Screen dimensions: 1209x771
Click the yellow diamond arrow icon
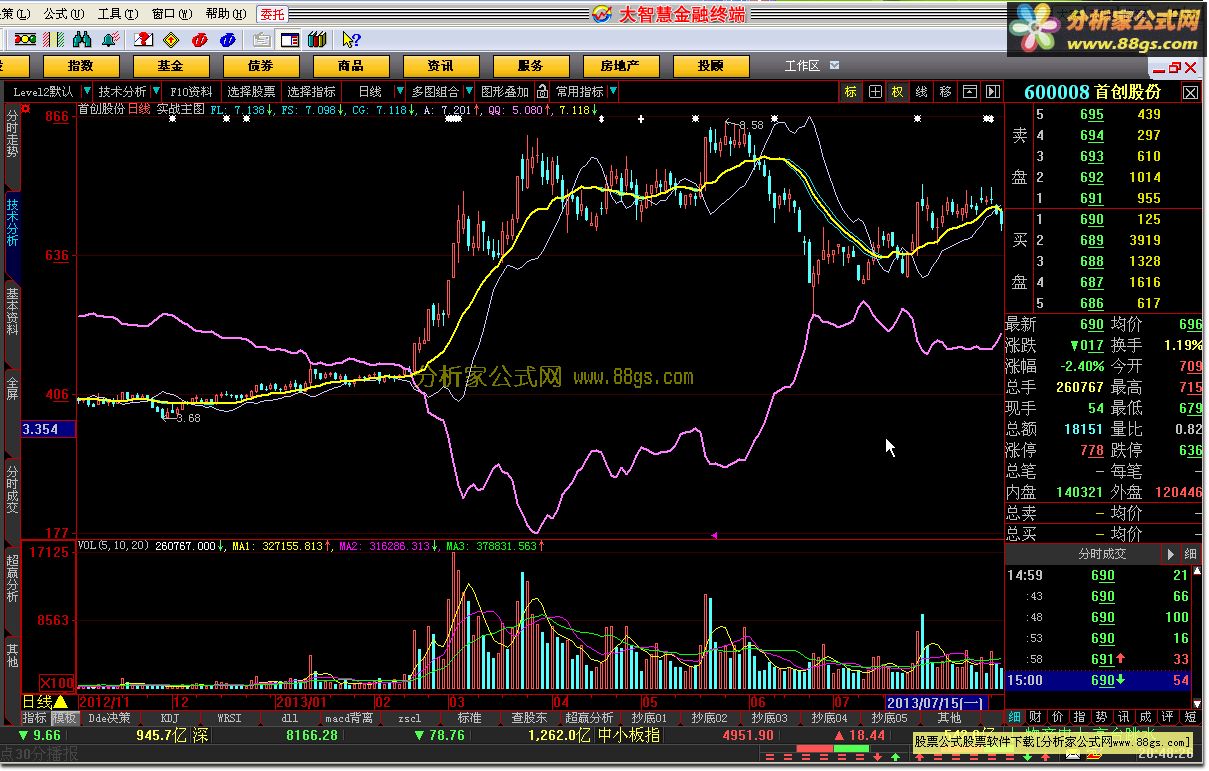tap(171, 40)
